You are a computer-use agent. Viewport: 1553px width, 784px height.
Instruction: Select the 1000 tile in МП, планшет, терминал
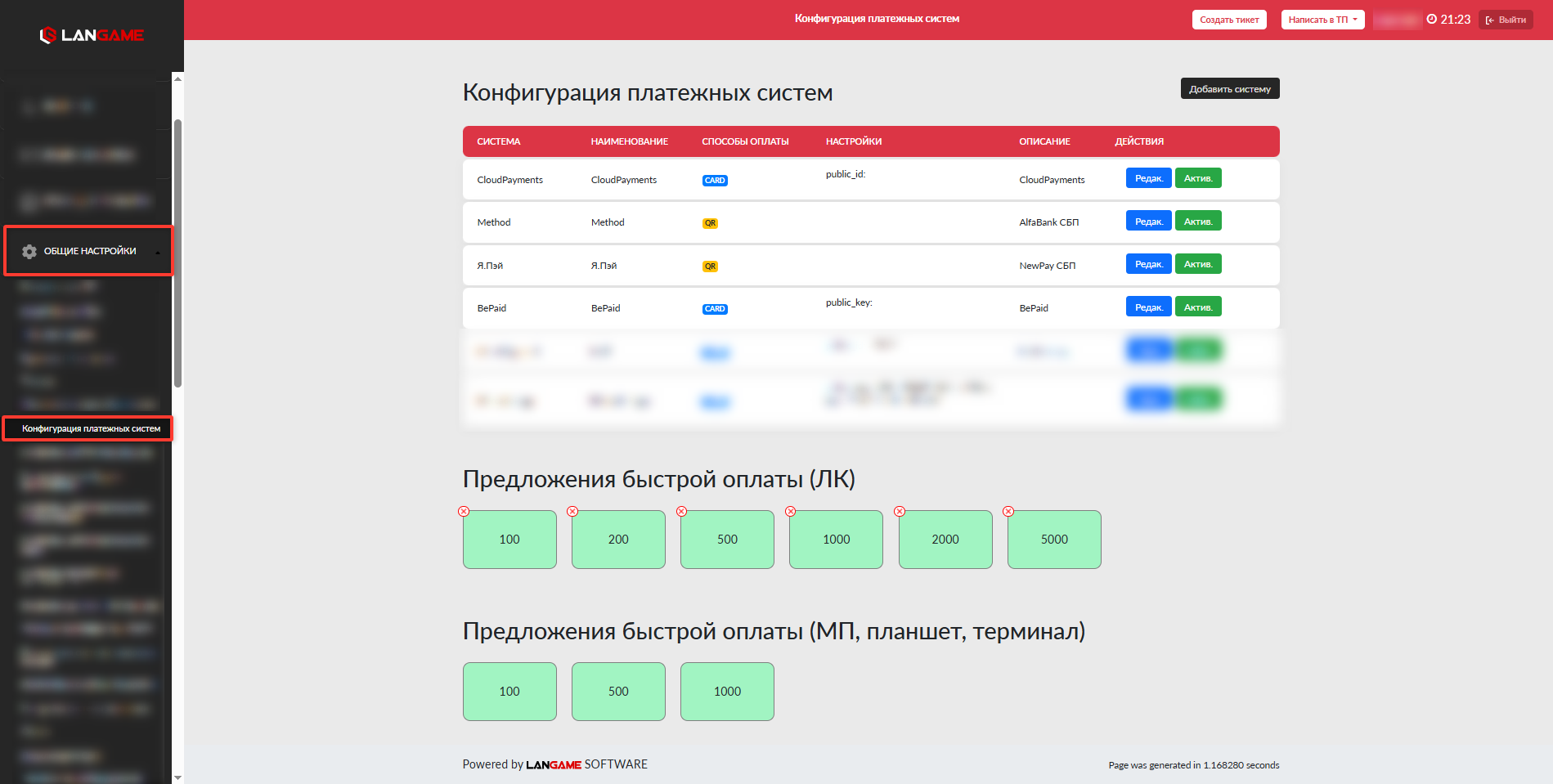click(x=727, y=692)
